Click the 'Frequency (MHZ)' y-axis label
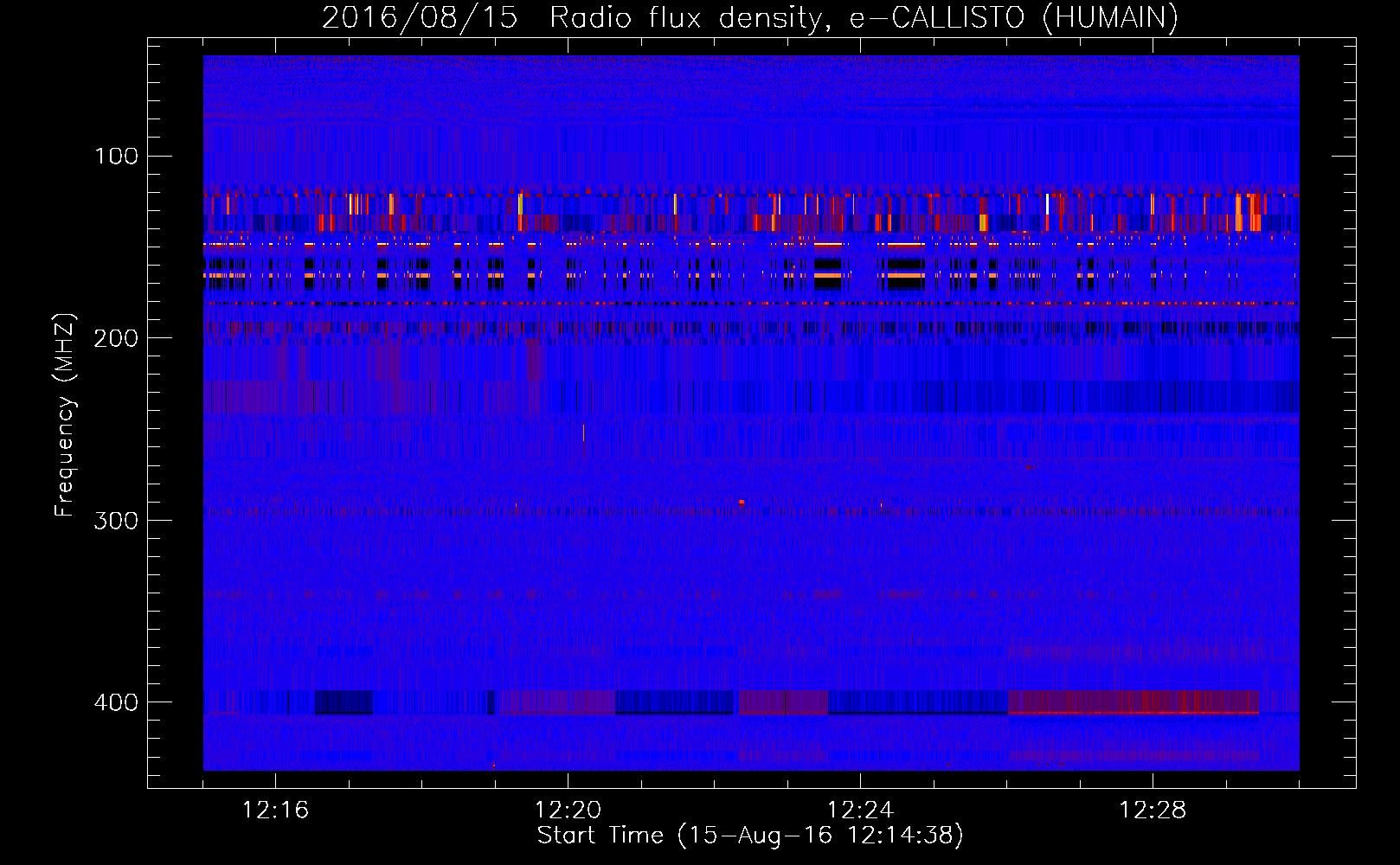 tap(65, 414)
